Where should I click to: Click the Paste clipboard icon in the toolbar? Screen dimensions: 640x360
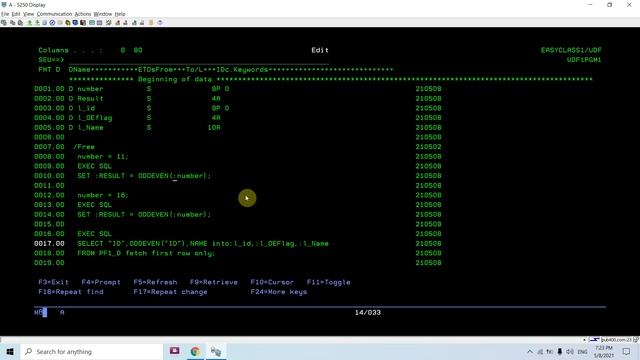click(x=20, y=23)
